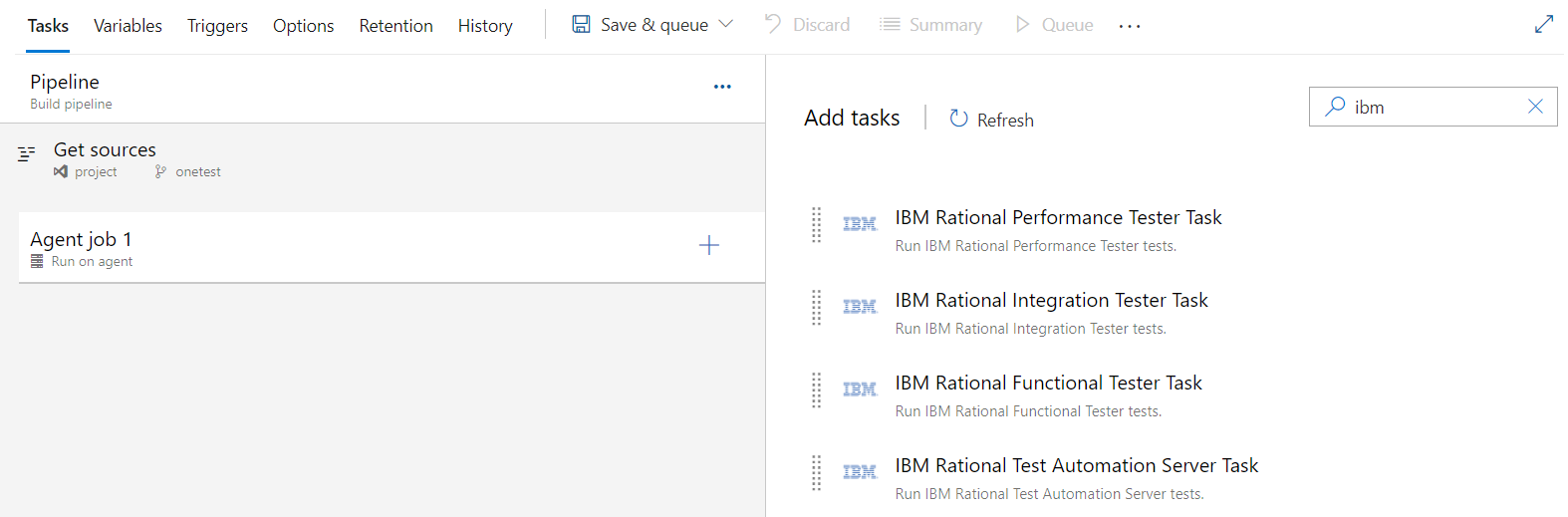Select IBM Rational Performance Tester Task
Screen dimensions: 1568x517
click(1058, 217)
